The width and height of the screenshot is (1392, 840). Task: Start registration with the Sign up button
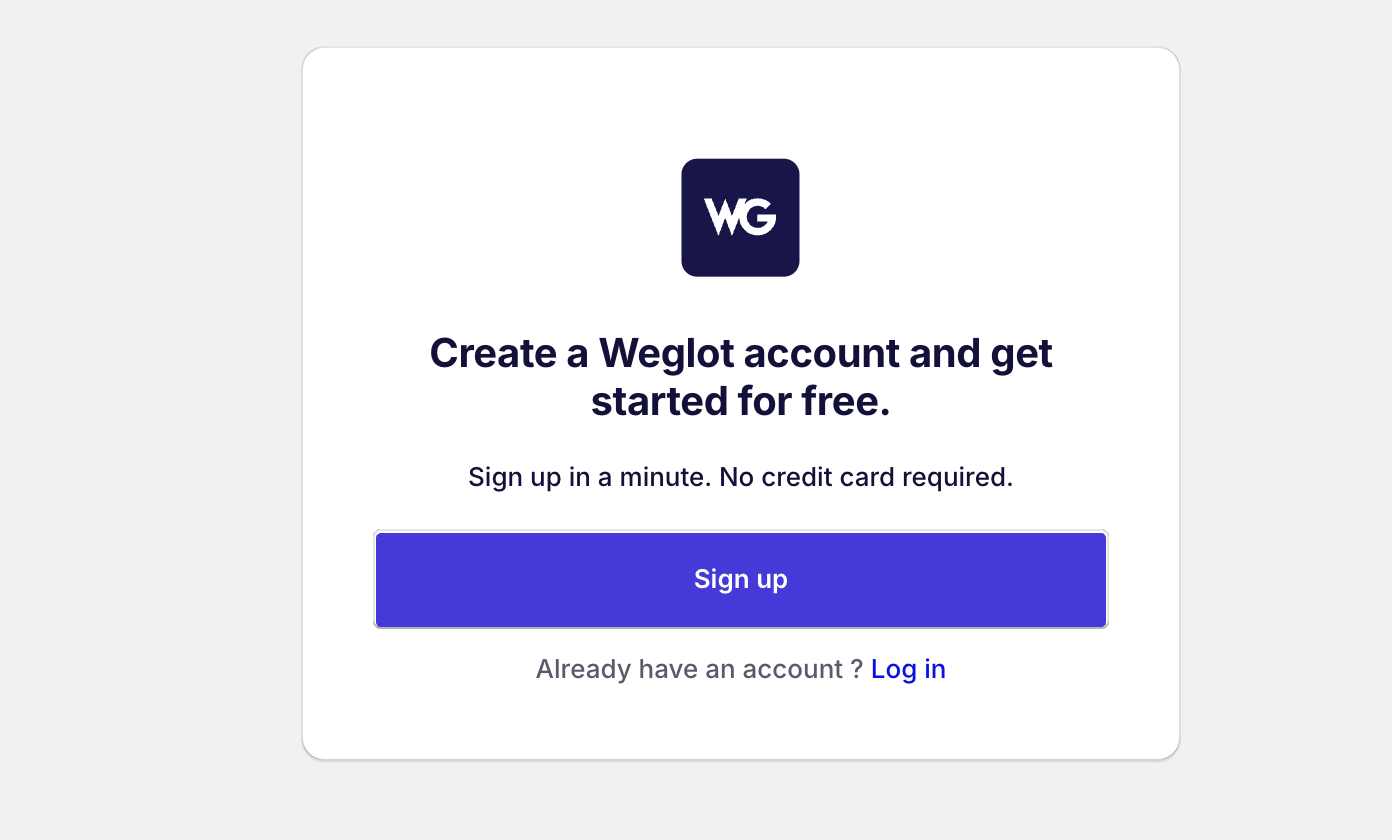(741, 579)
